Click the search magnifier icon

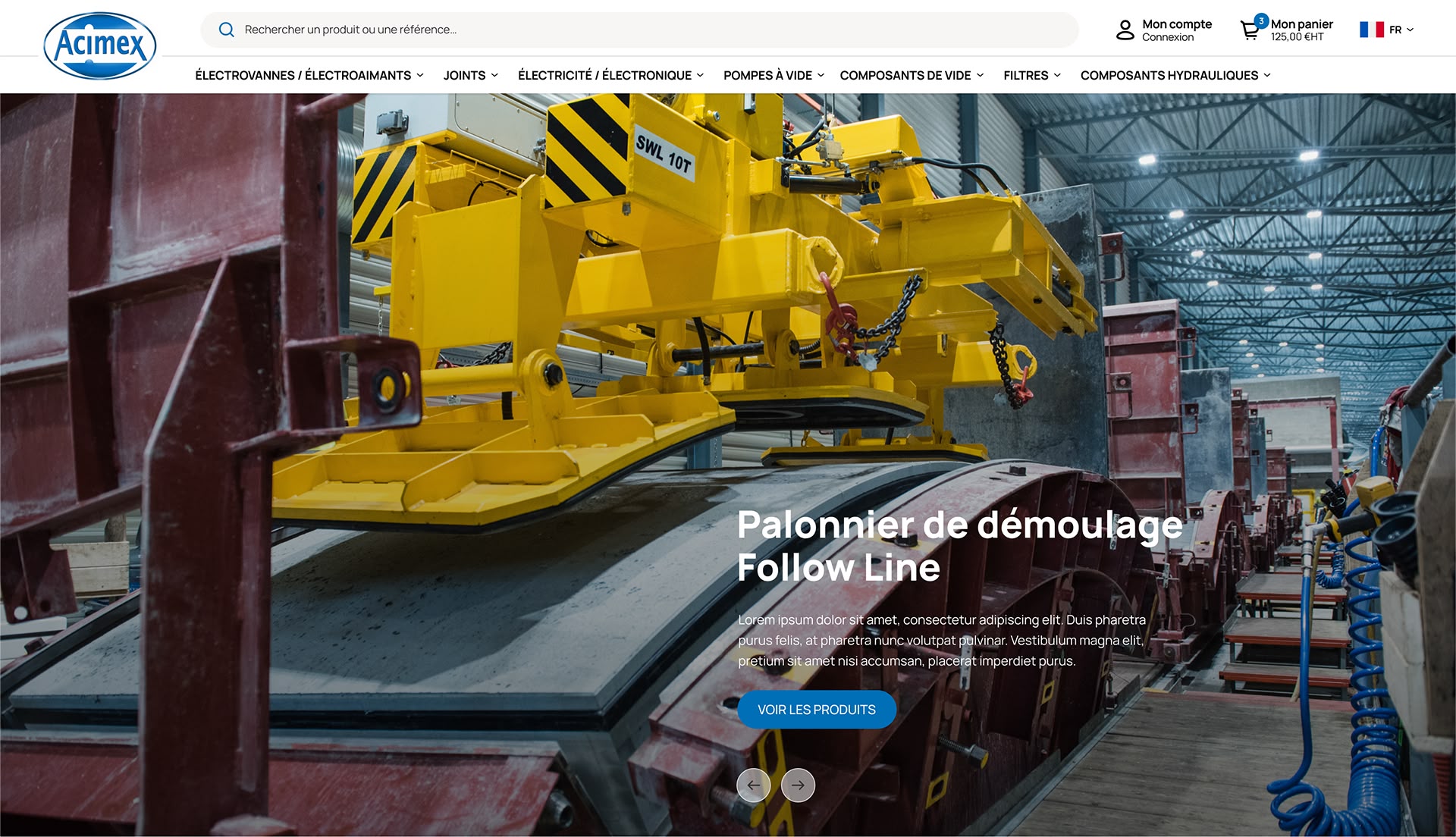click(x=226, y=30)
